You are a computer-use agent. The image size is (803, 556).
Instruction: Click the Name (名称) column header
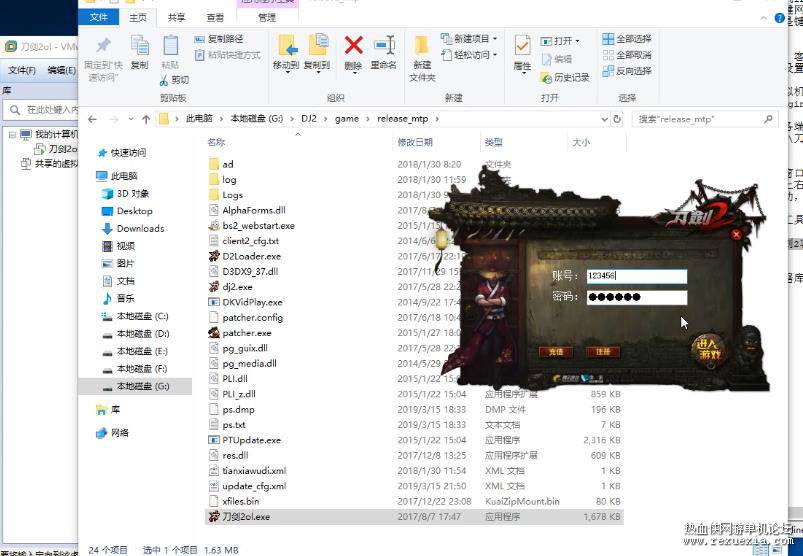[x=216, y=142]
